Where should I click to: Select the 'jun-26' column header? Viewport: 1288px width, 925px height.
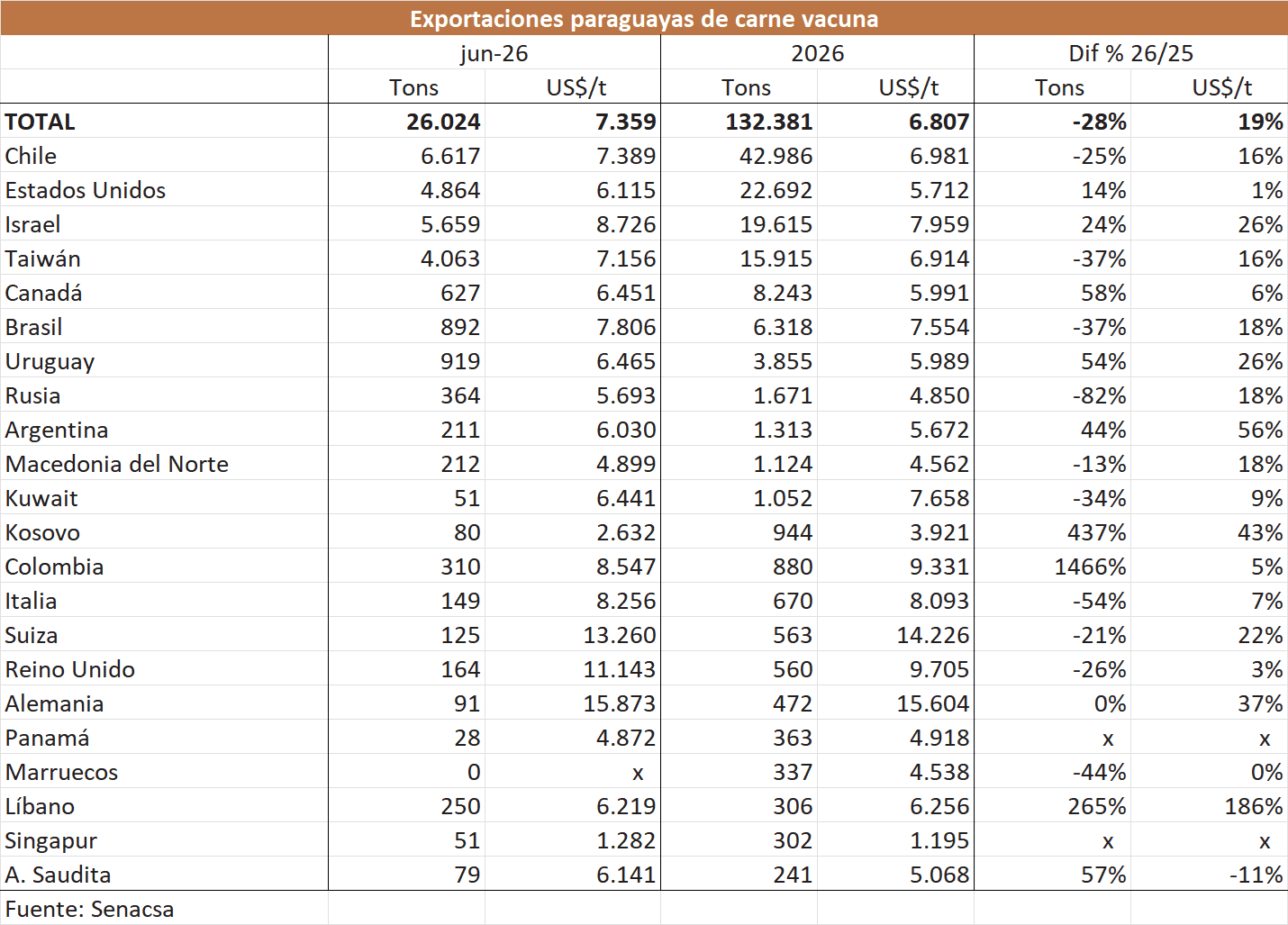pos(494,53)
